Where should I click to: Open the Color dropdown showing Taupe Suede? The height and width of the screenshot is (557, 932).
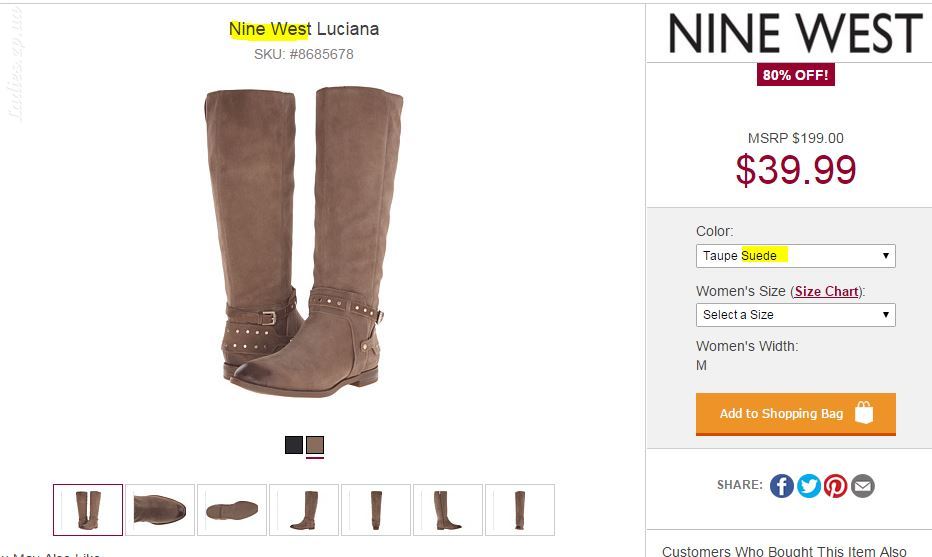[x=795, y=256]
